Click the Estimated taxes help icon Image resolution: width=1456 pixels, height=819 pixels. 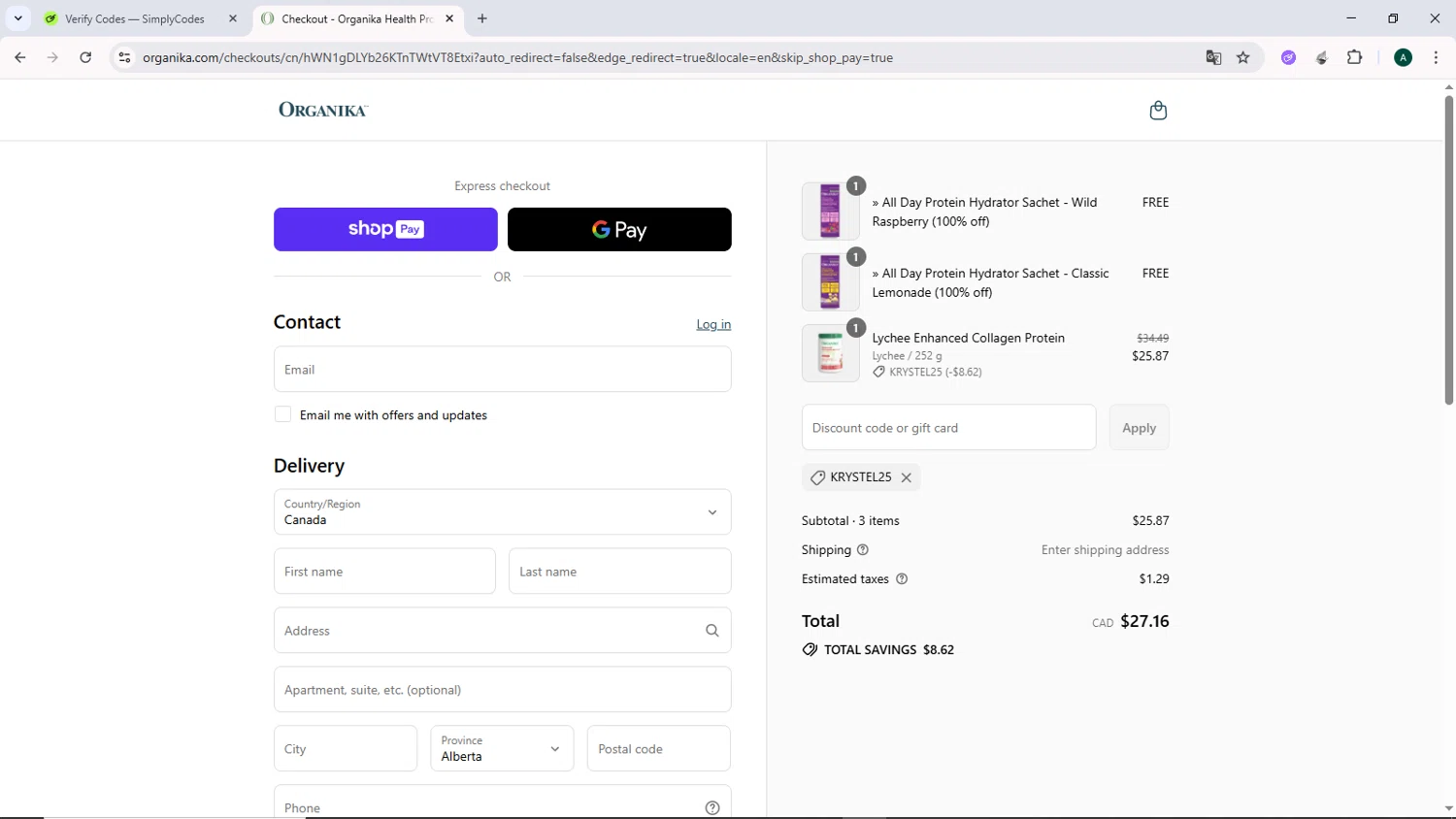click(902, 579)
